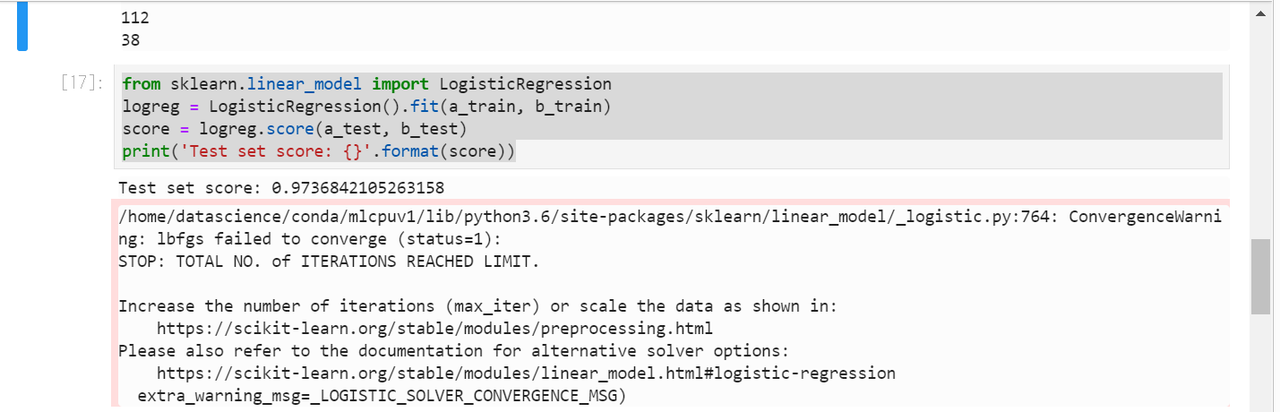
Task: Click the 'Test set score' output text
Action: point(281,188)
